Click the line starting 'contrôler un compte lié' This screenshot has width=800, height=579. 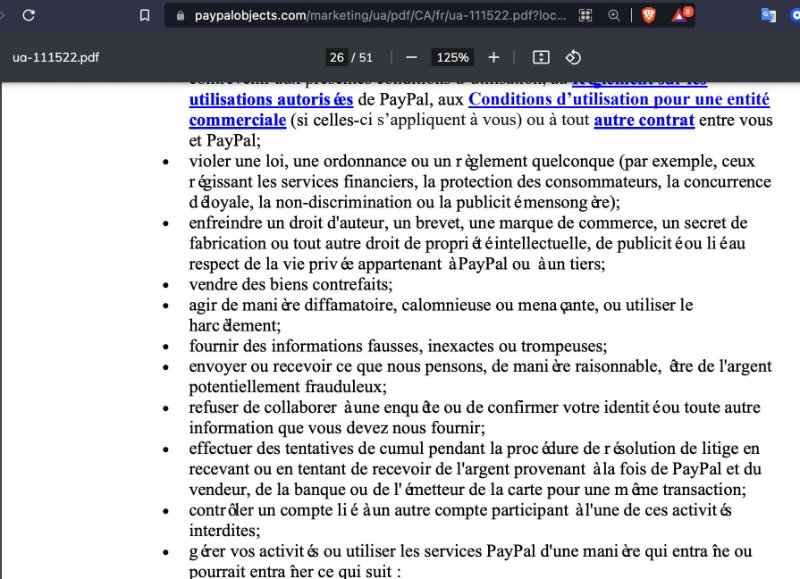(x=460, y=510)
